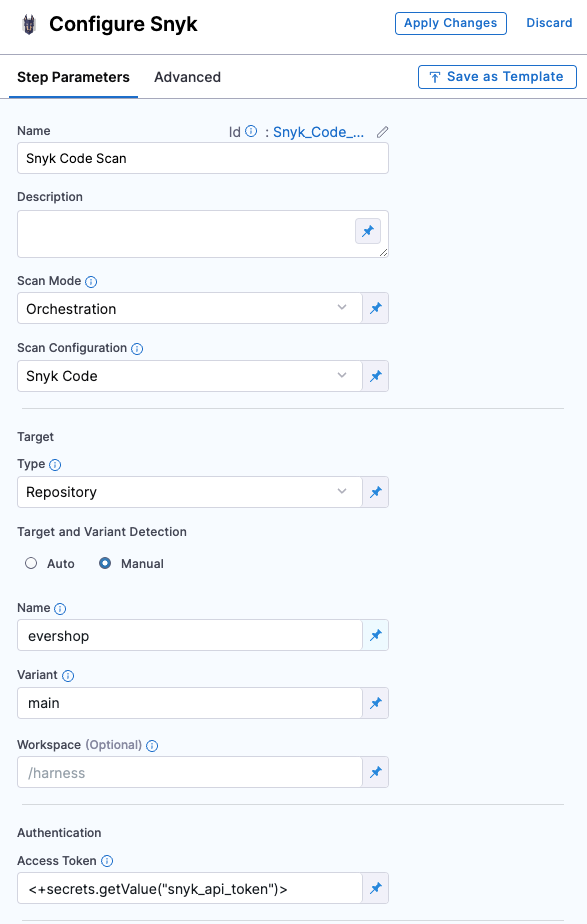Click the pin icon next to evershop name

(x=375, y=635)
